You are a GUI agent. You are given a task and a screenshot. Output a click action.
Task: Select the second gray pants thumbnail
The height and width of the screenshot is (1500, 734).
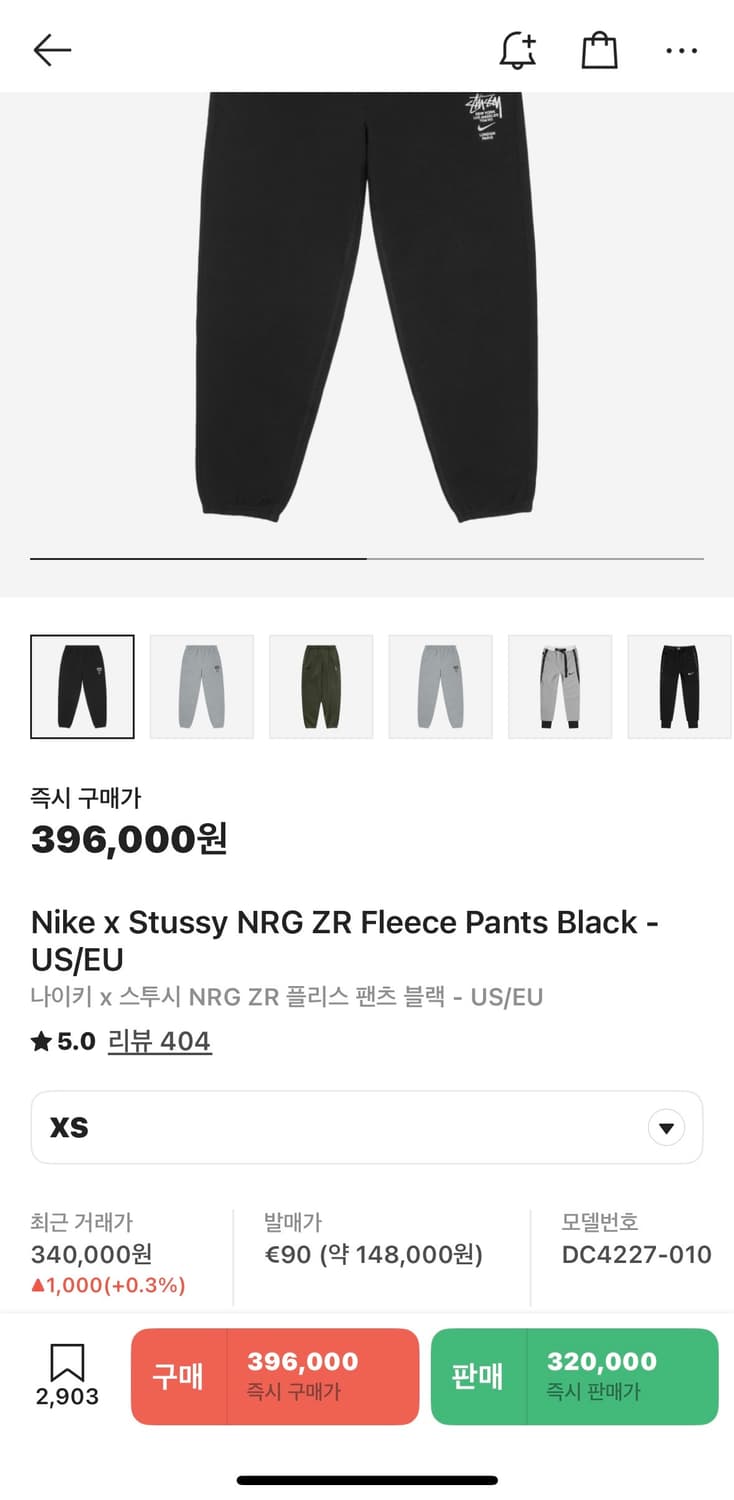tap(202, 687)
